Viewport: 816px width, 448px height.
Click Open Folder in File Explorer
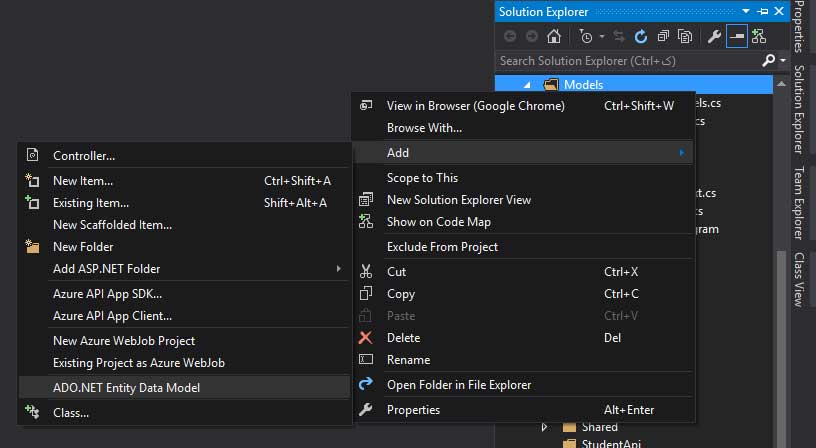[x=458, y=385]
